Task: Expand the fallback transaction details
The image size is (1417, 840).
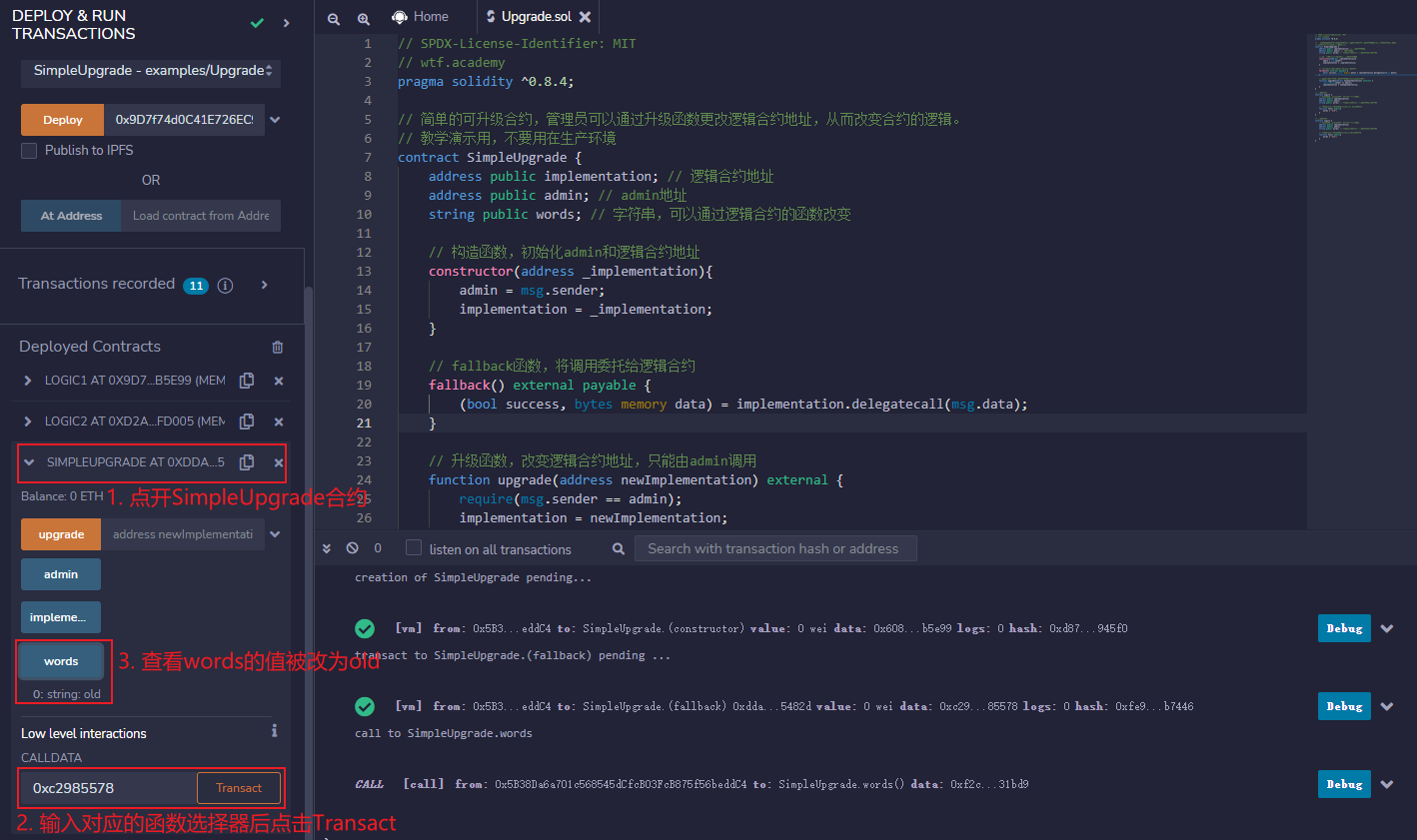Action: click(x=1387, y=706)
